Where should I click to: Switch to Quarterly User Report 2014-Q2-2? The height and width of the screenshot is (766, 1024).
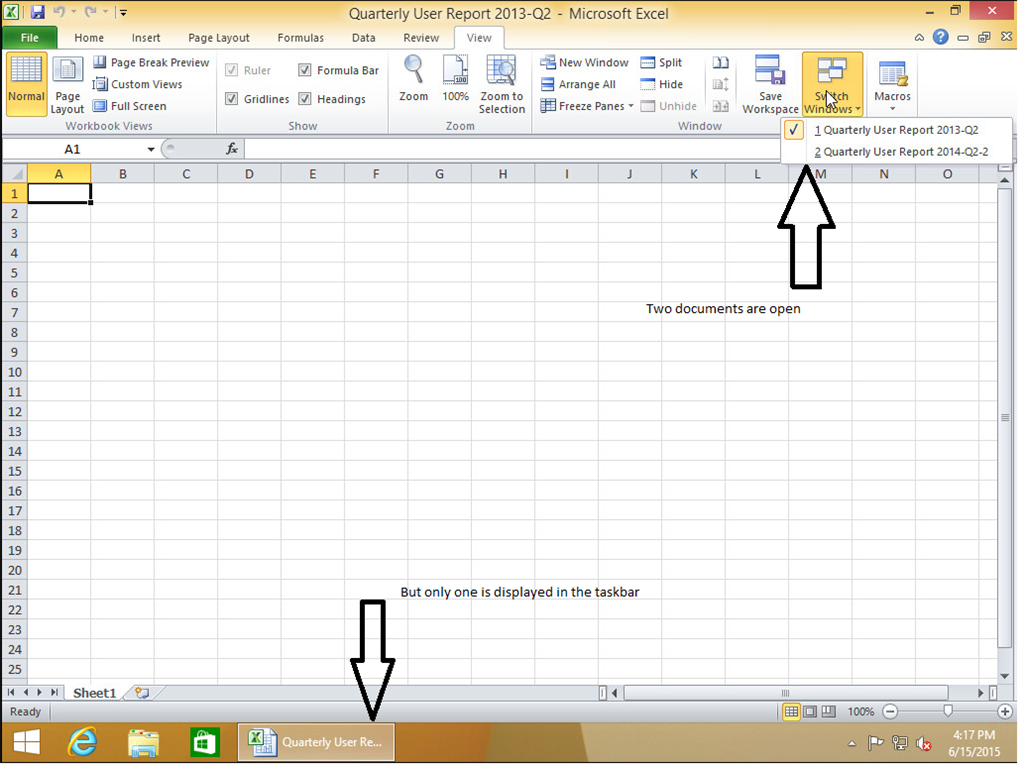(x=897, y=152)
